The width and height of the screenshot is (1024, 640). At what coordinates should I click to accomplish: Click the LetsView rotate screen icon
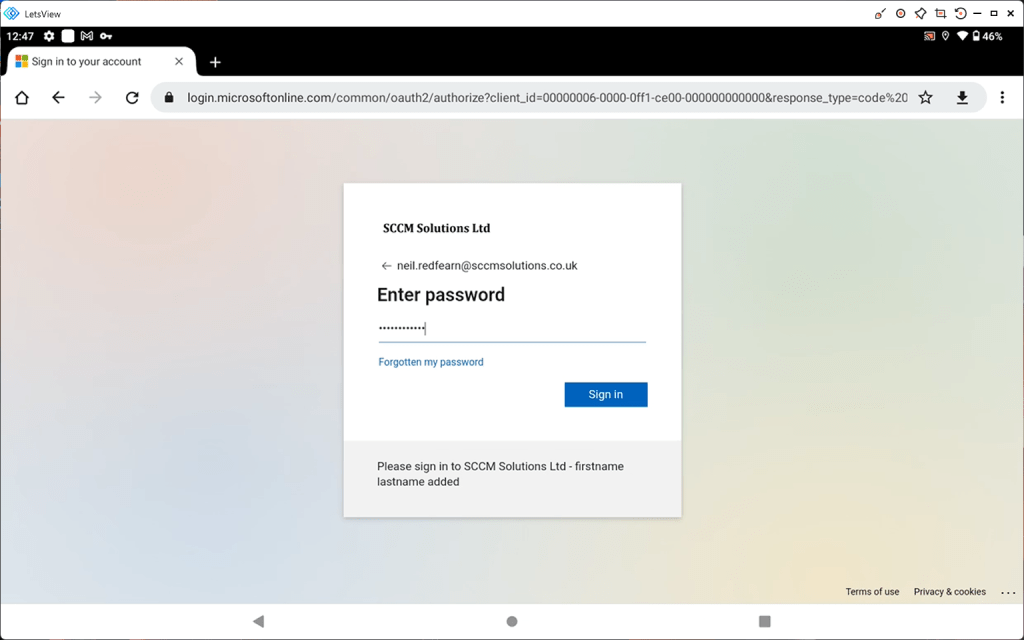click(x=960, y=13)
